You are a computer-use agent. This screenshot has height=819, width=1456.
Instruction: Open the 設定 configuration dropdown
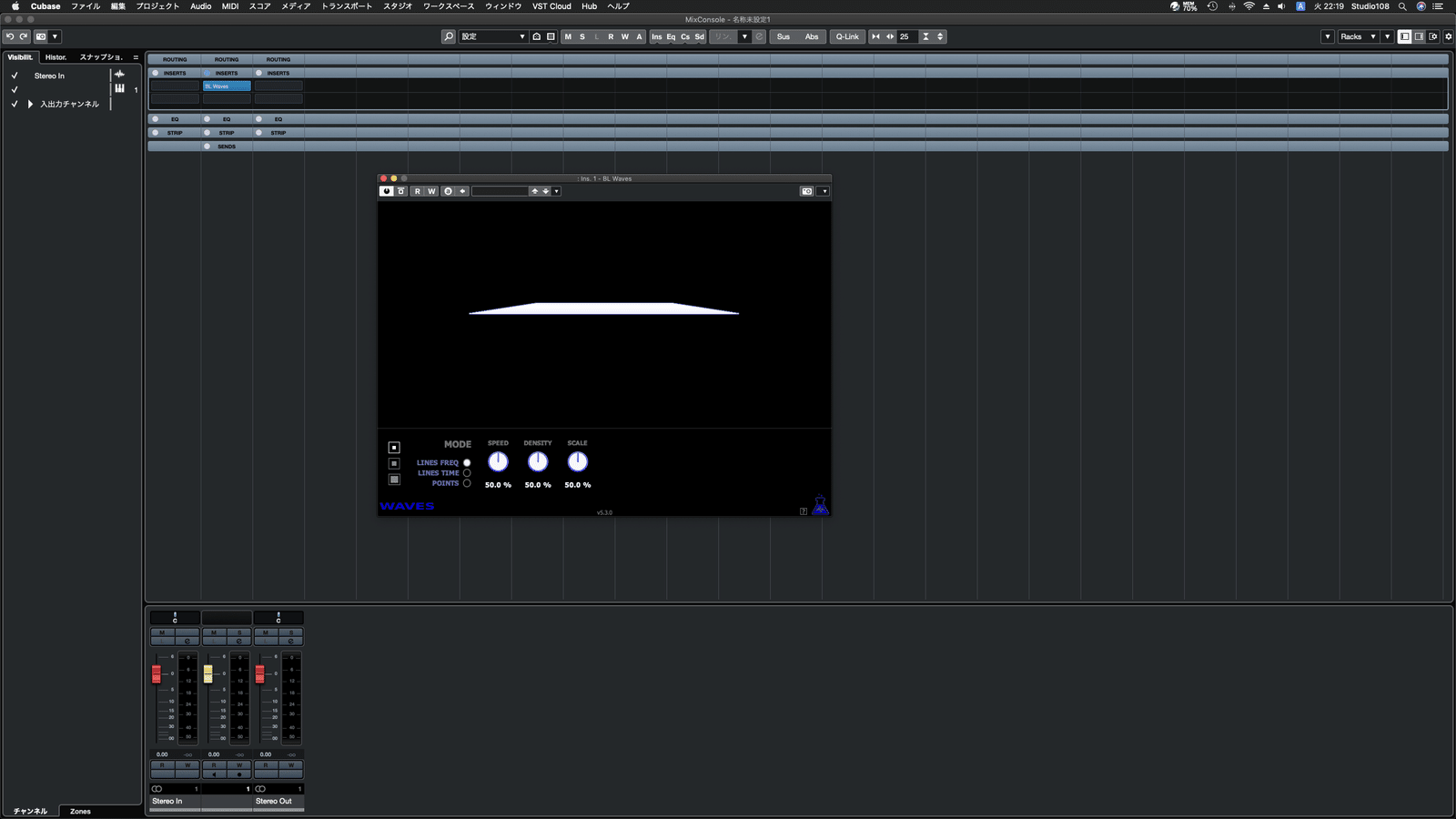click(492, 36)
